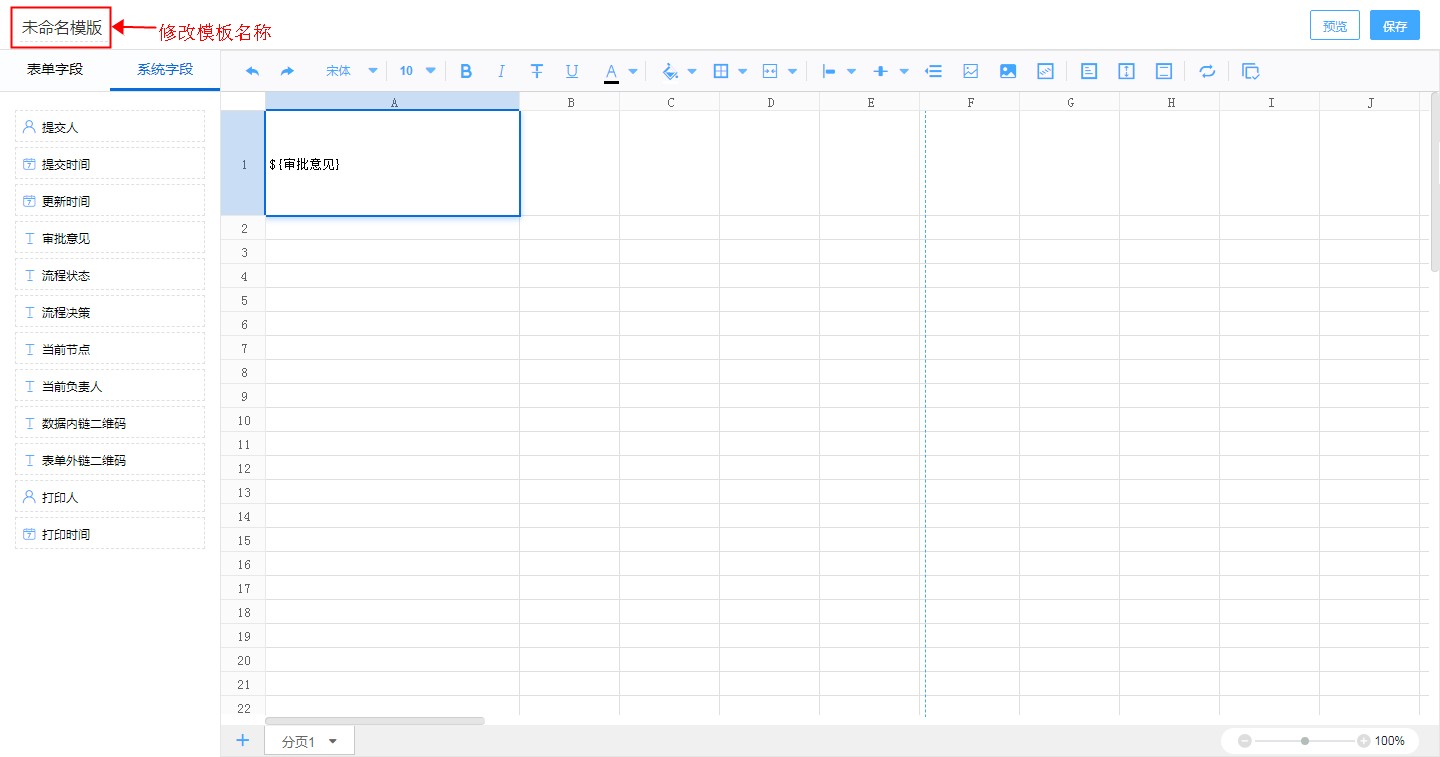This screenshot has width=1440, height=757.
Task: Click the redo arrow icon
Action: [287, 71]
